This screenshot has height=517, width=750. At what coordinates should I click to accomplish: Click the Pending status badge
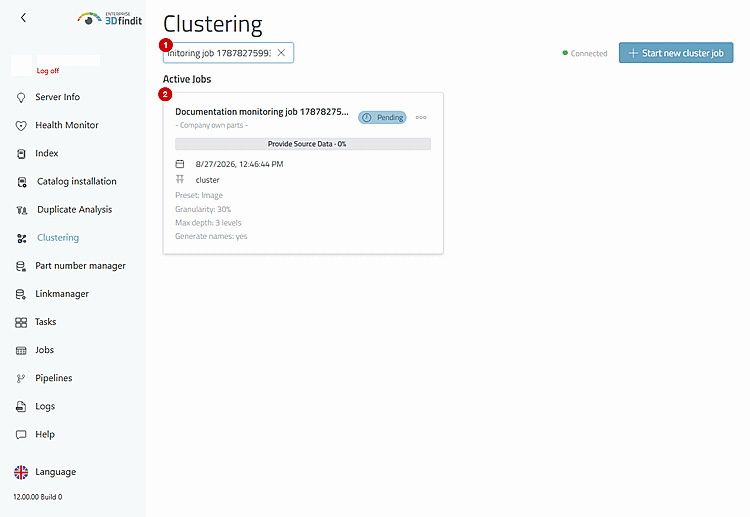tap(382, 118)
